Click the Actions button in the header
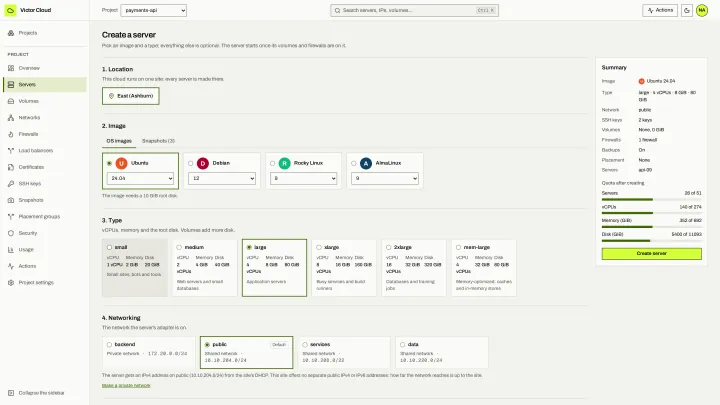The width and height of the screenshot is (720, 405). pyautogui.click(x=660, y=10)
